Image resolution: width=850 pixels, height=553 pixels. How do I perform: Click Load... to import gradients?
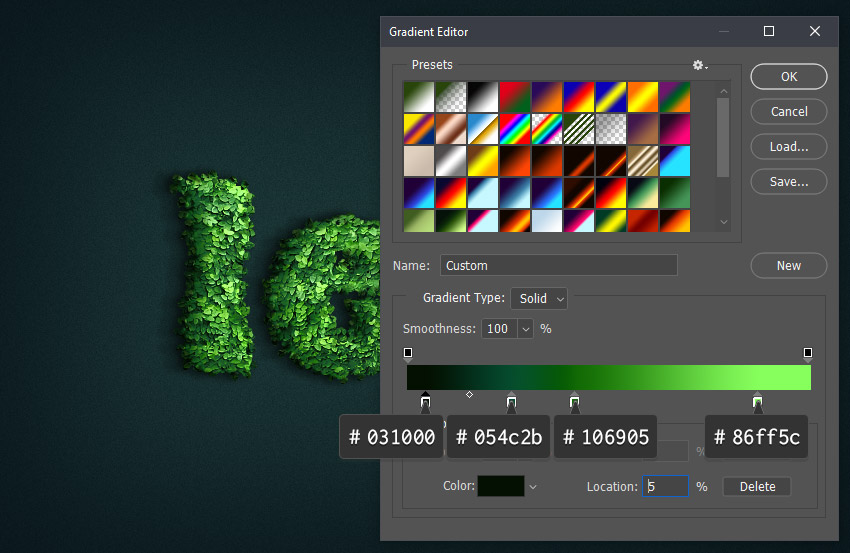point(789,146)
